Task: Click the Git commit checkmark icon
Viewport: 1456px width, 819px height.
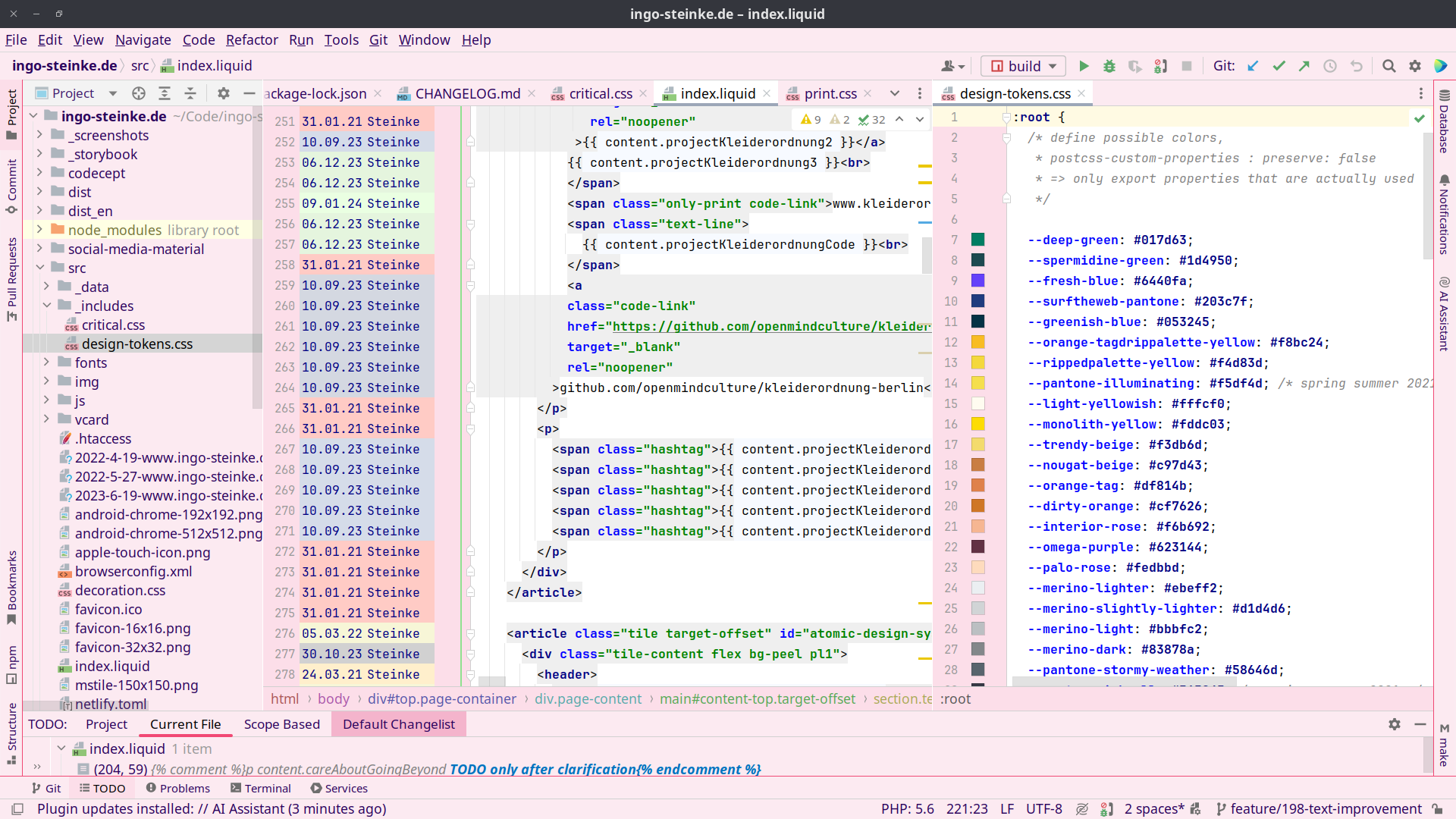Action: tap(1279, 66)
